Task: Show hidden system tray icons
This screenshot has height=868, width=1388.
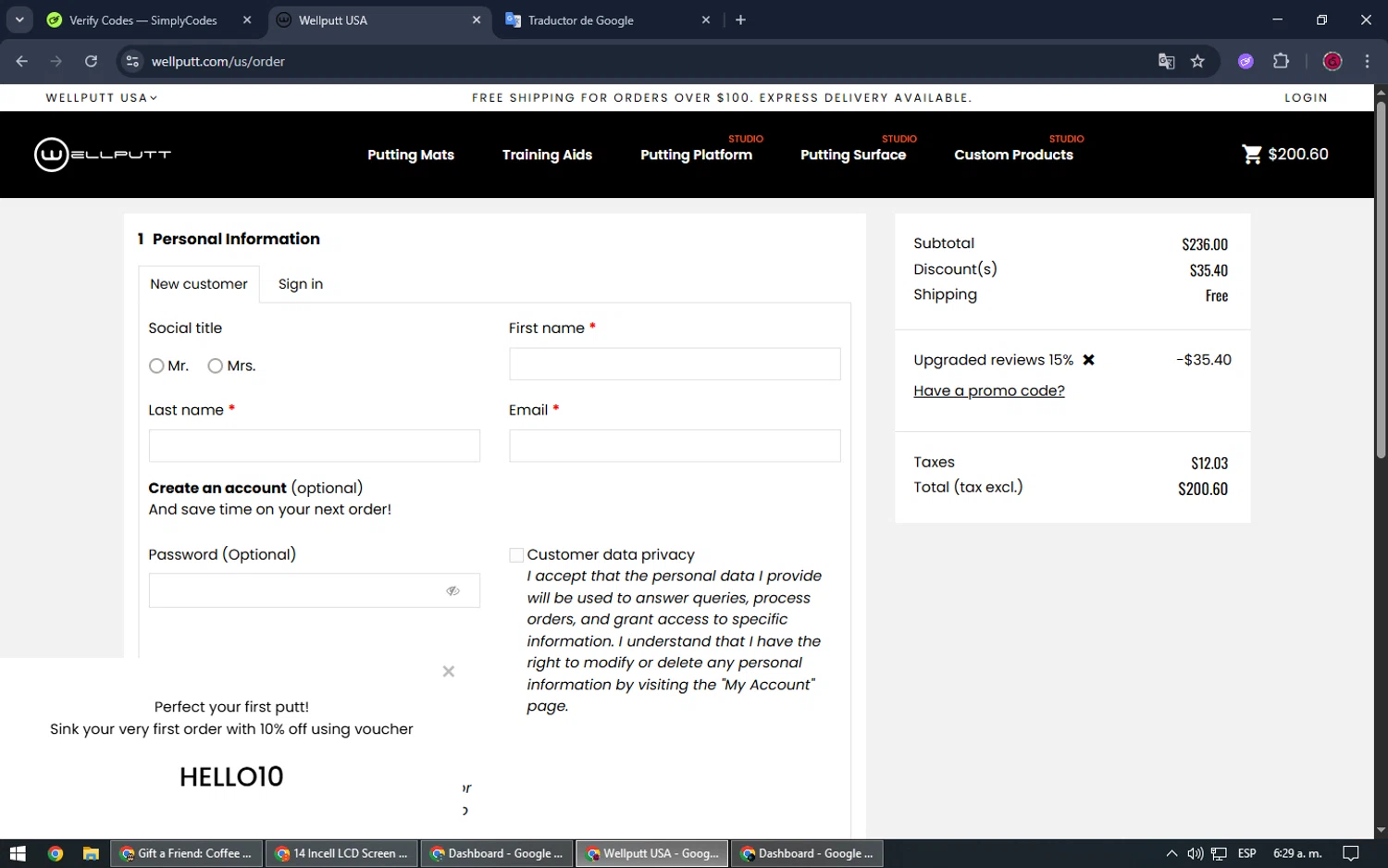Action: (x=1171, y=853)
